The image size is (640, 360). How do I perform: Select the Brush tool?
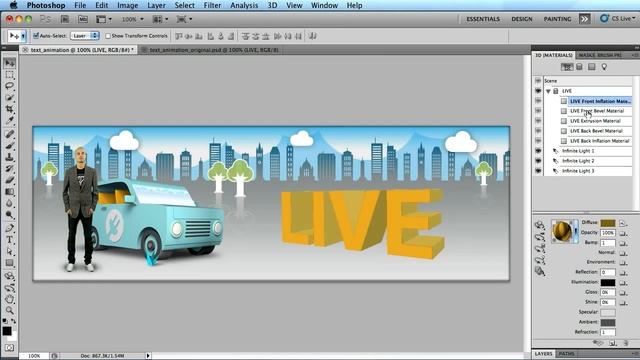coord(9,145)
